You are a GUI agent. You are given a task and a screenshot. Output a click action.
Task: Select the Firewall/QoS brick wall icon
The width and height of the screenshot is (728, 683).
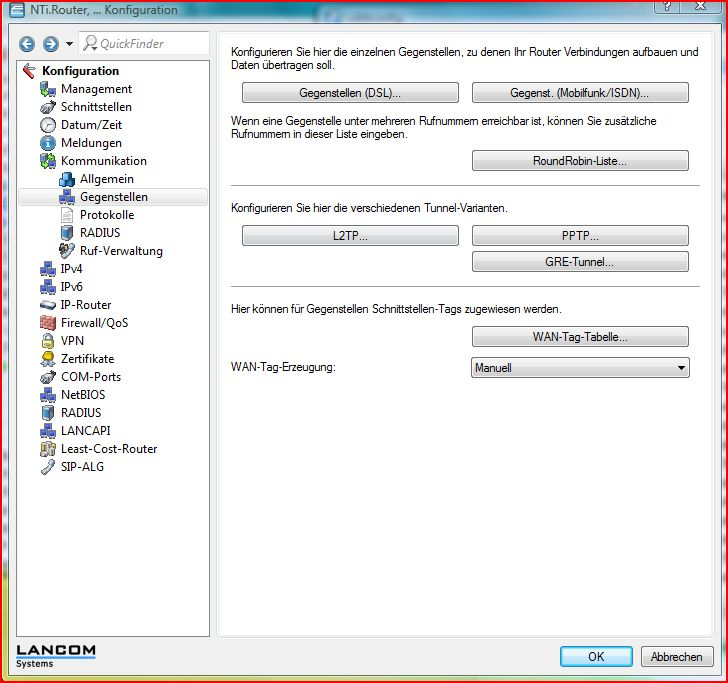pyautogui.click(x=48, y=323)
